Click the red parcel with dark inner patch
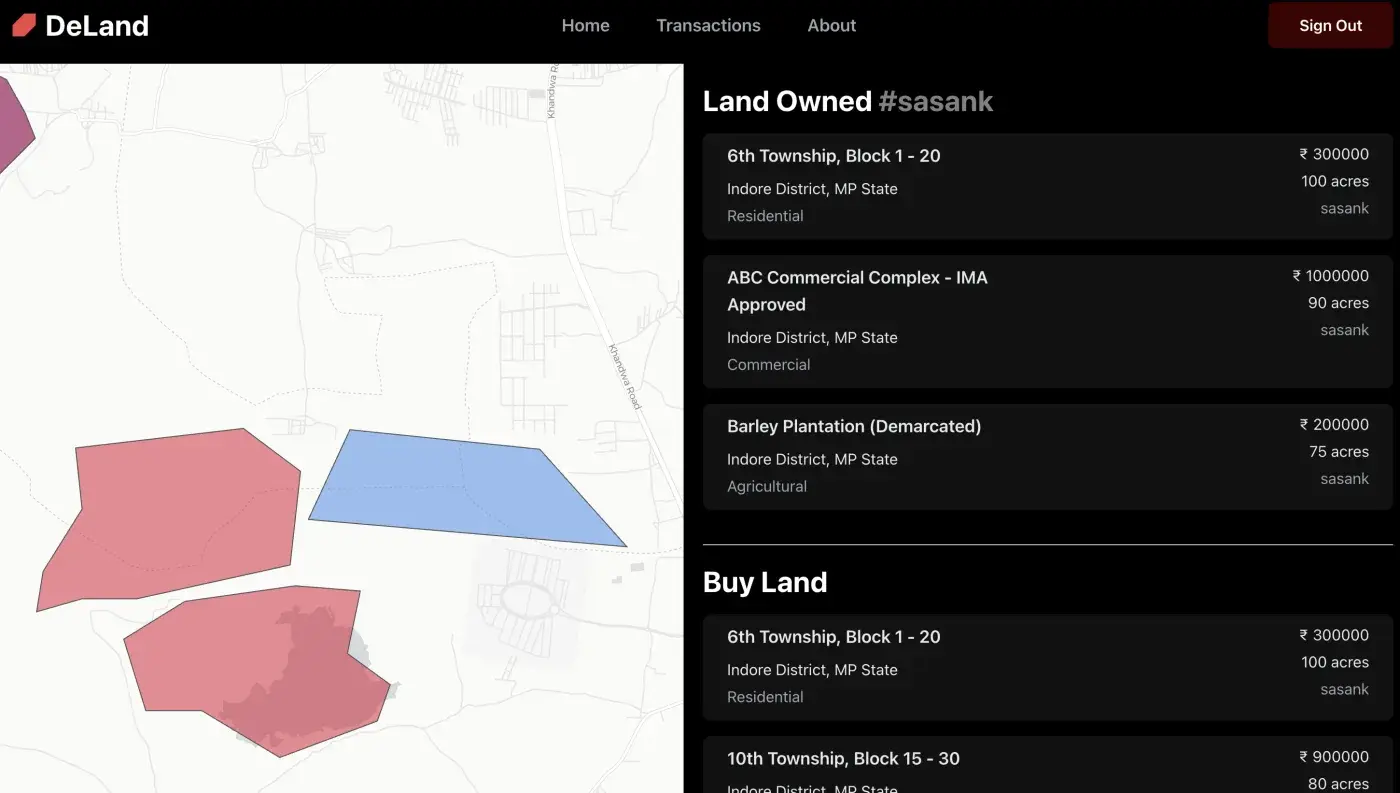1400x793 pixels. (x=256, y=670)
